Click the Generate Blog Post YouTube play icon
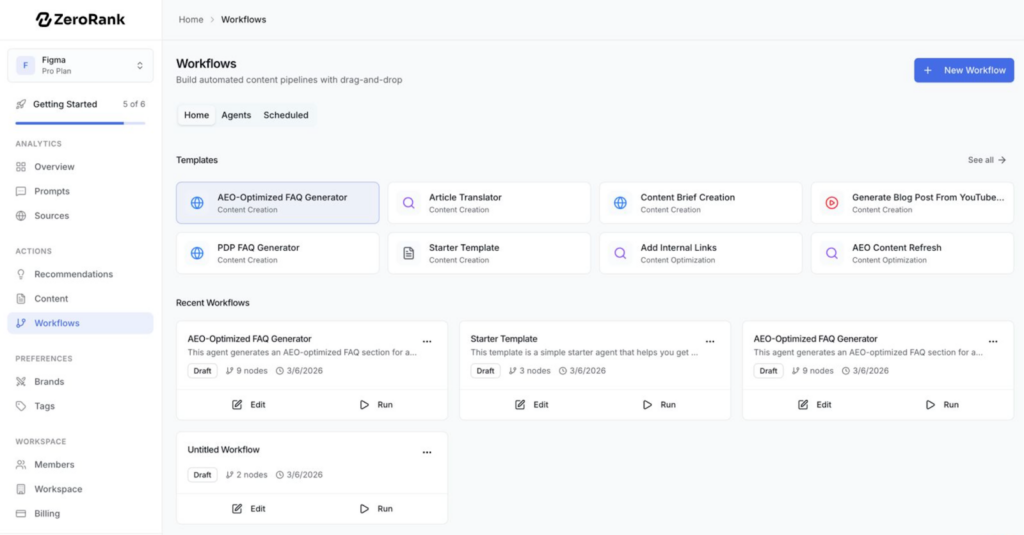 coord(831,203)
